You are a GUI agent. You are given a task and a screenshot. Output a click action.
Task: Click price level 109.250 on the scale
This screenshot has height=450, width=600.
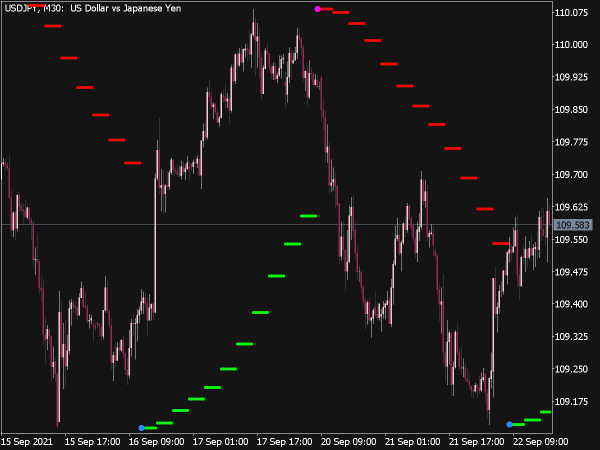pyautogui.click(x=571, y=369)
